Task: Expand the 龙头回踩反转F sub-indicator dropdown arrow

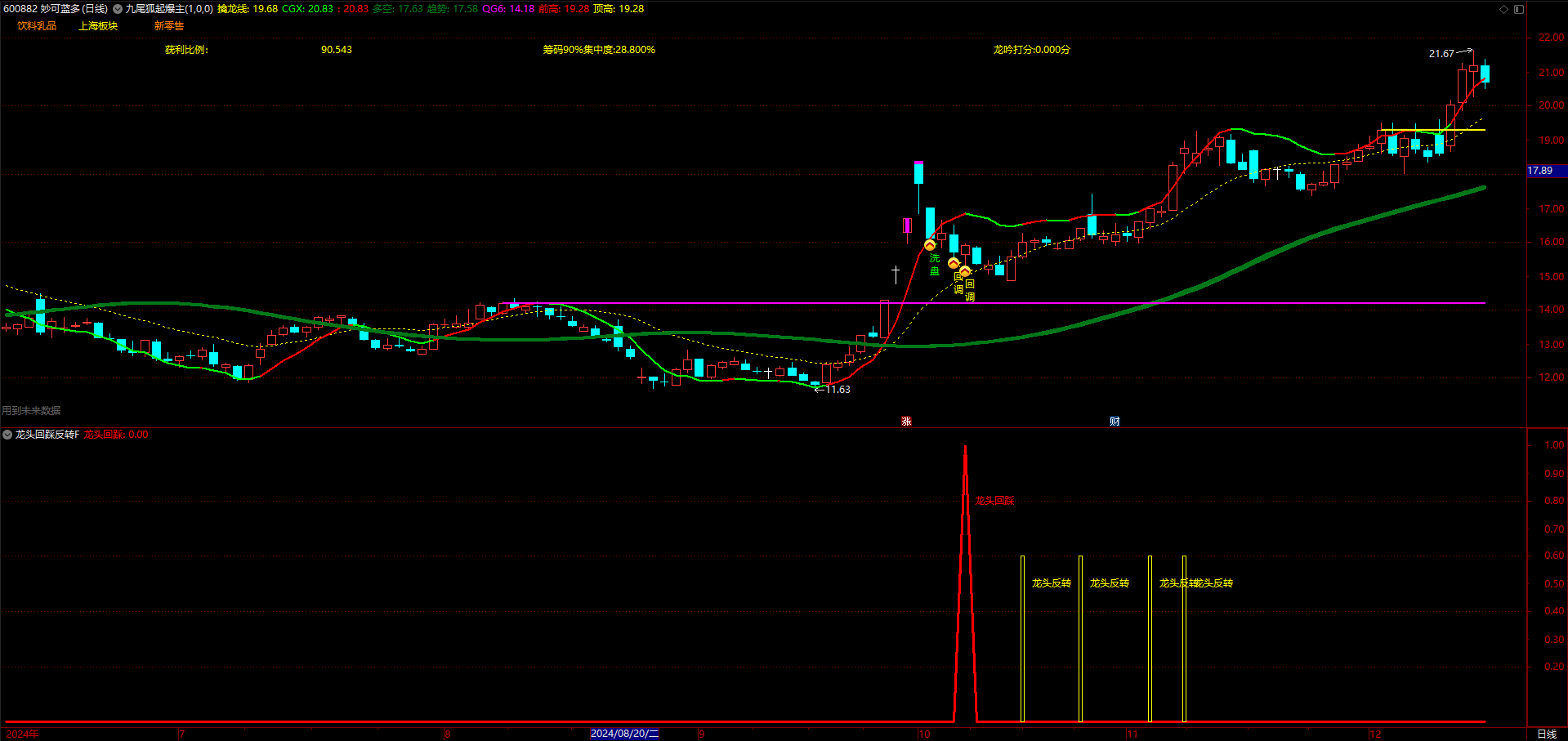Action: pos(7,435)
